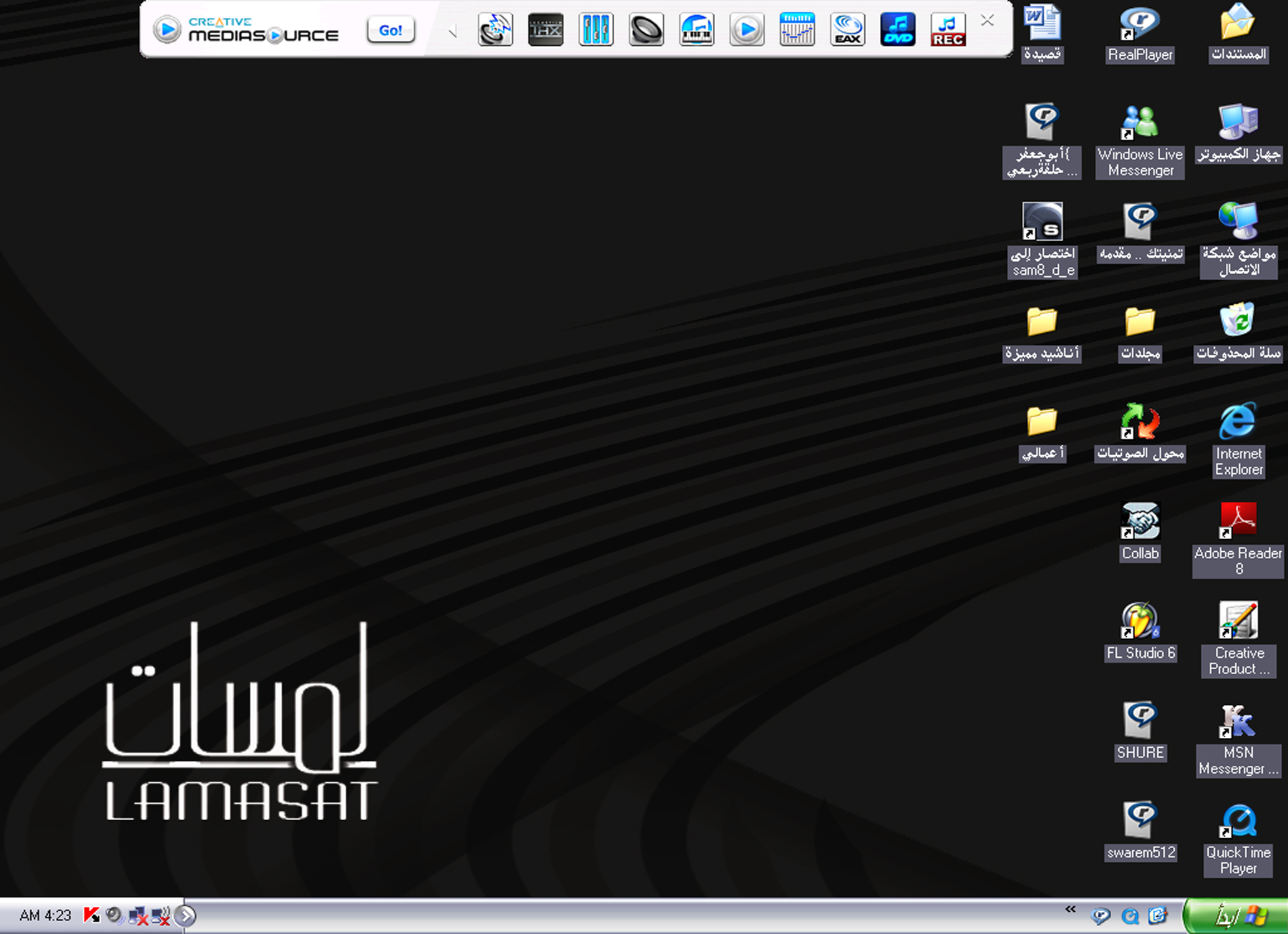1288x934 pixels.
Task: Click the QuickTime quick launch icon
Action: pyautogui.click(x=1130, y=916)
